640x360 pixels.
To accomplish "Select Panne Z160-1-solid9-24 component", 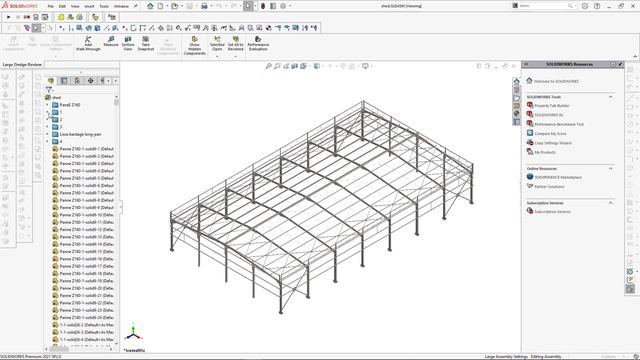I will click(x=83, y=317).
